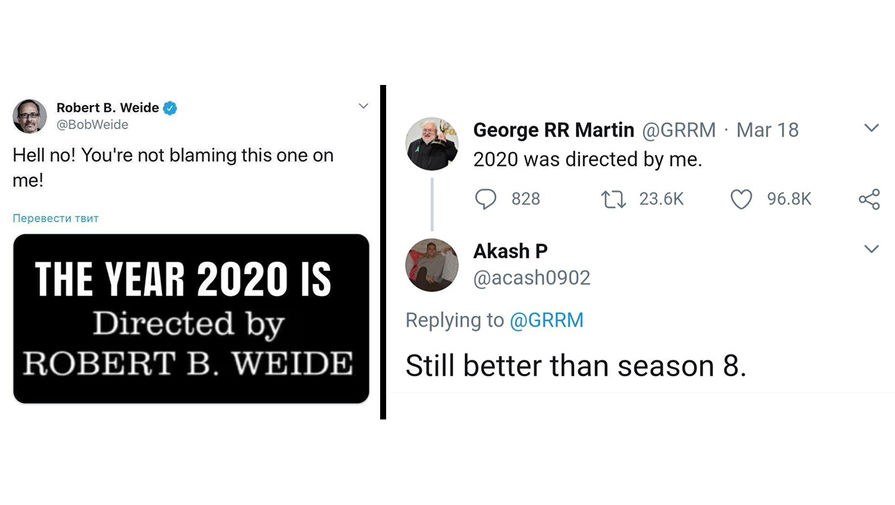Image resolution: width=895 pixels, height=505 pixels.
Task: Open George RR Martin's avatar
Action: [432, 144]
